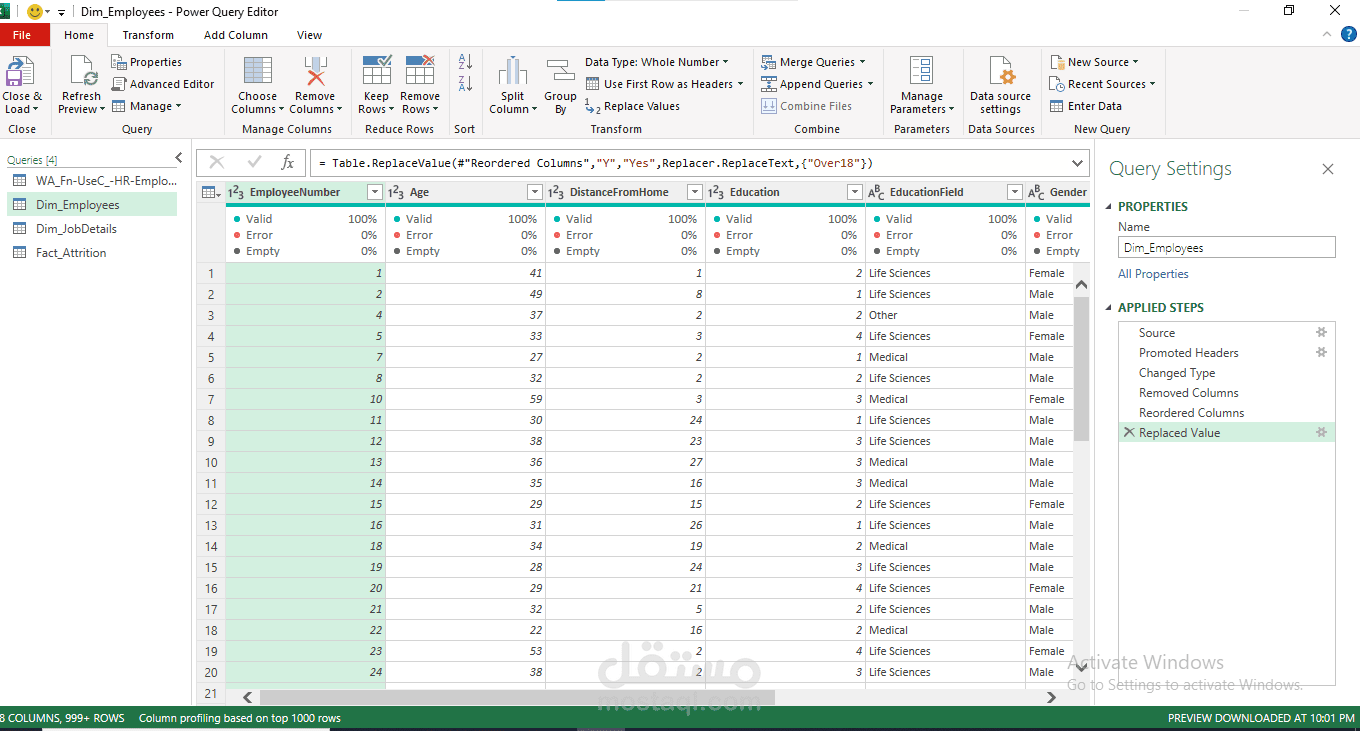Open the Source step settings gear
Screen dimensions: 1360x731
pos(1321,333)
